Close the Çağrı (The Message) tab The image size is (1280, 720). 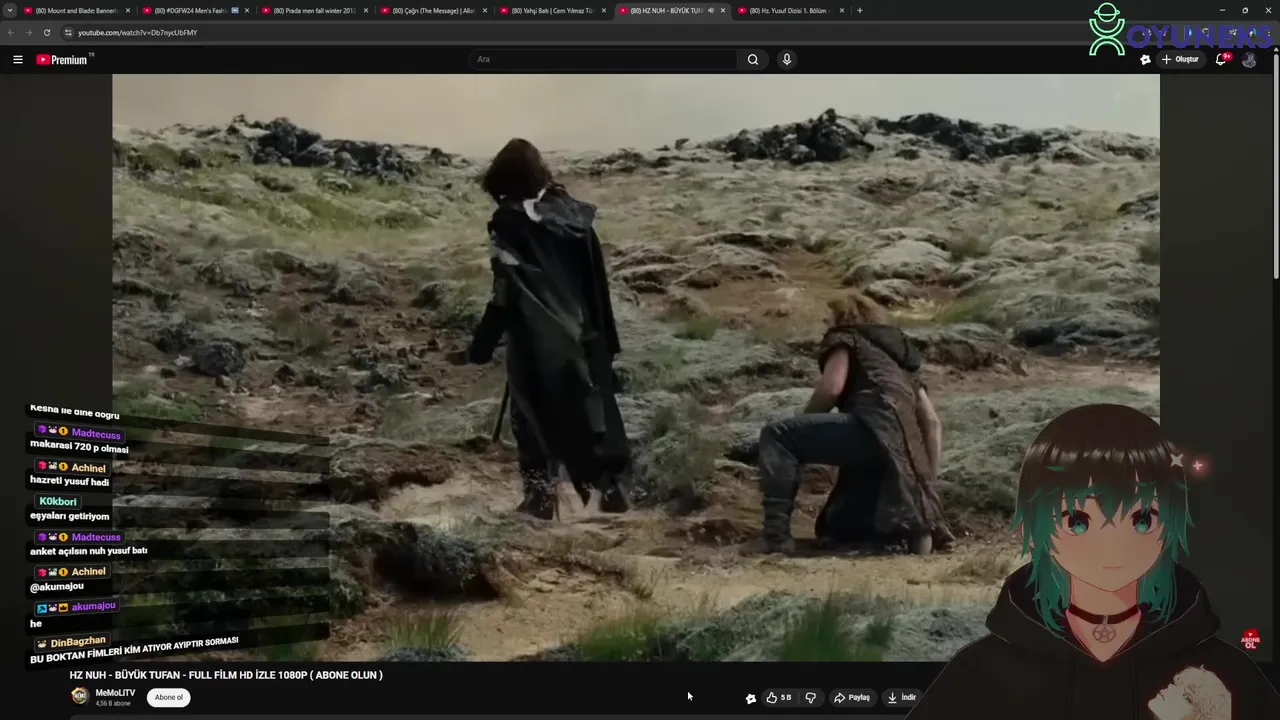[x=485, y=10]
